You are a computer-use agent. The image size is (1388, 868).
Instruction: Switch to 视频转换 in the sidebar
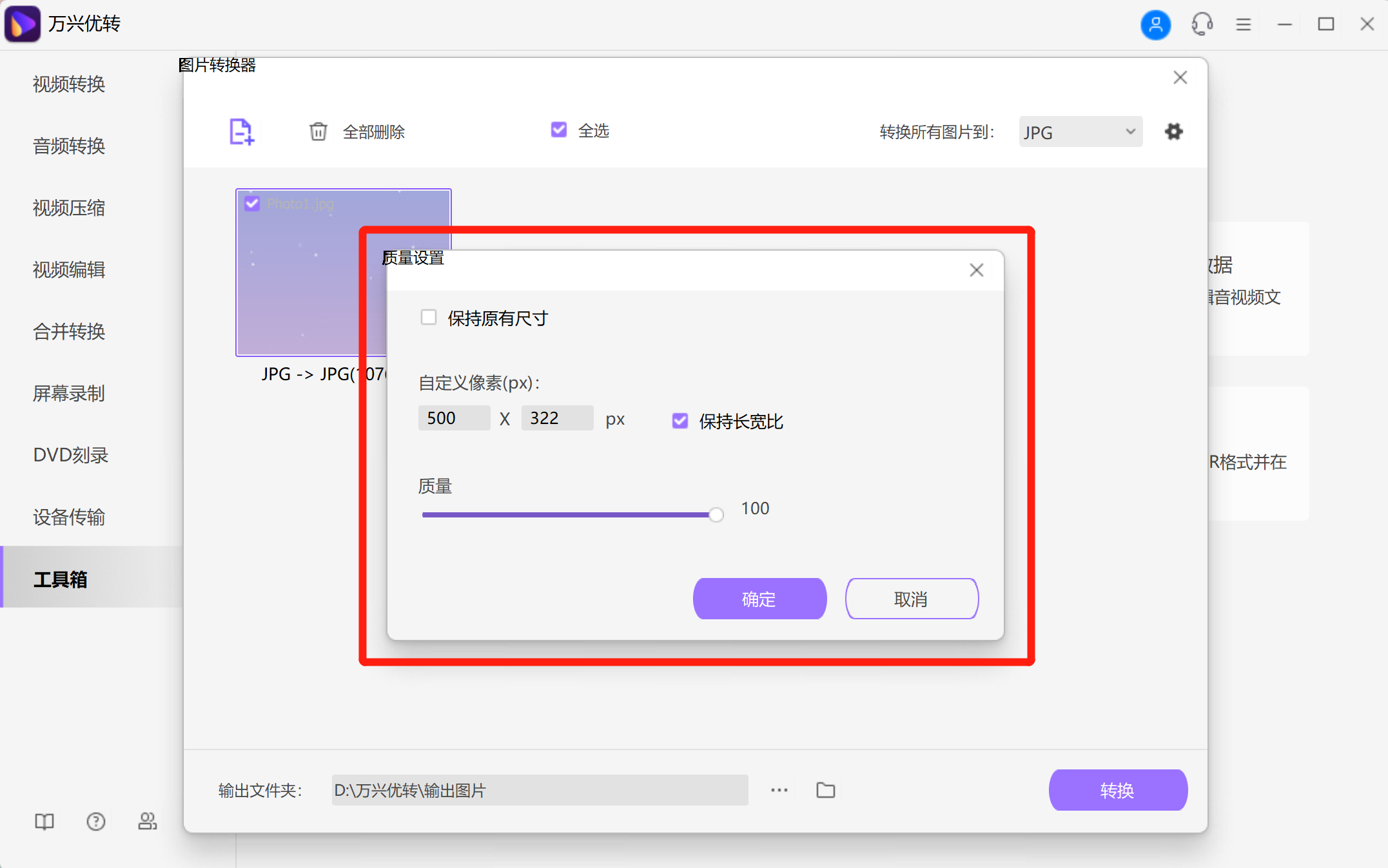(x=68, y=84)
